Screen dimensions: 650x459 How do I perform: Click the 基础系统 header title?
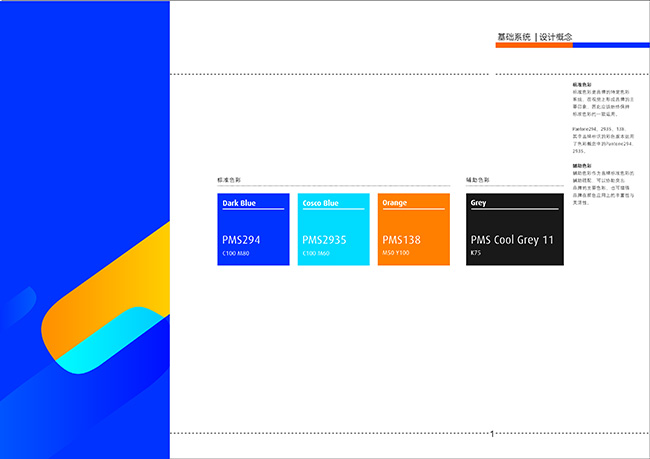[514, 37]
